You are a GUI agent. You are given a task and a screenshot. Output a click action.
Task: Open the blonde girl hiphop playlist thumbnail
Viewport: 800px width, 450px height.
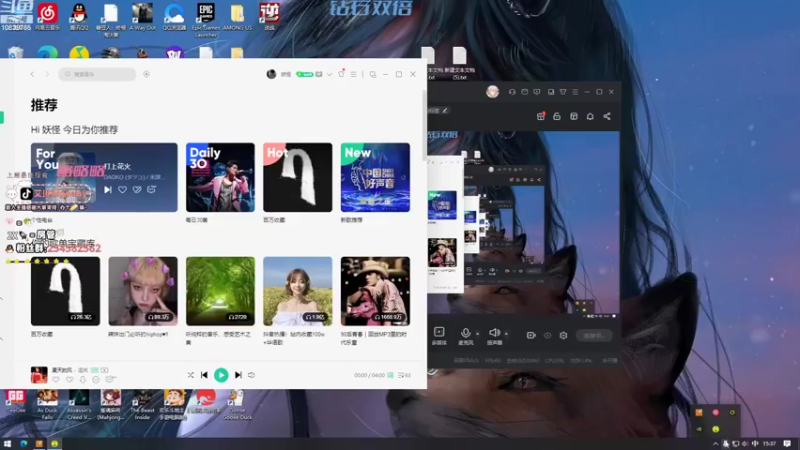tap(143, 291)
